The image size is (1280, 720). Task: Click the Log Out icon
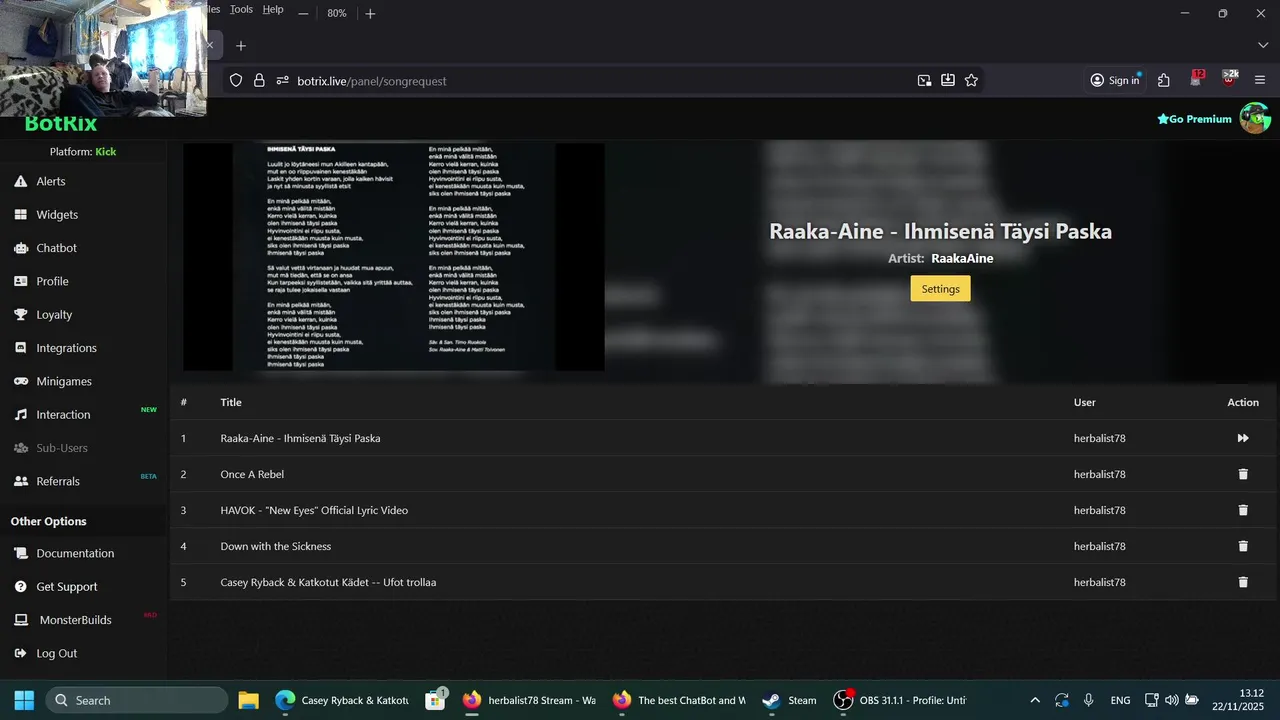tap(20, 653)
